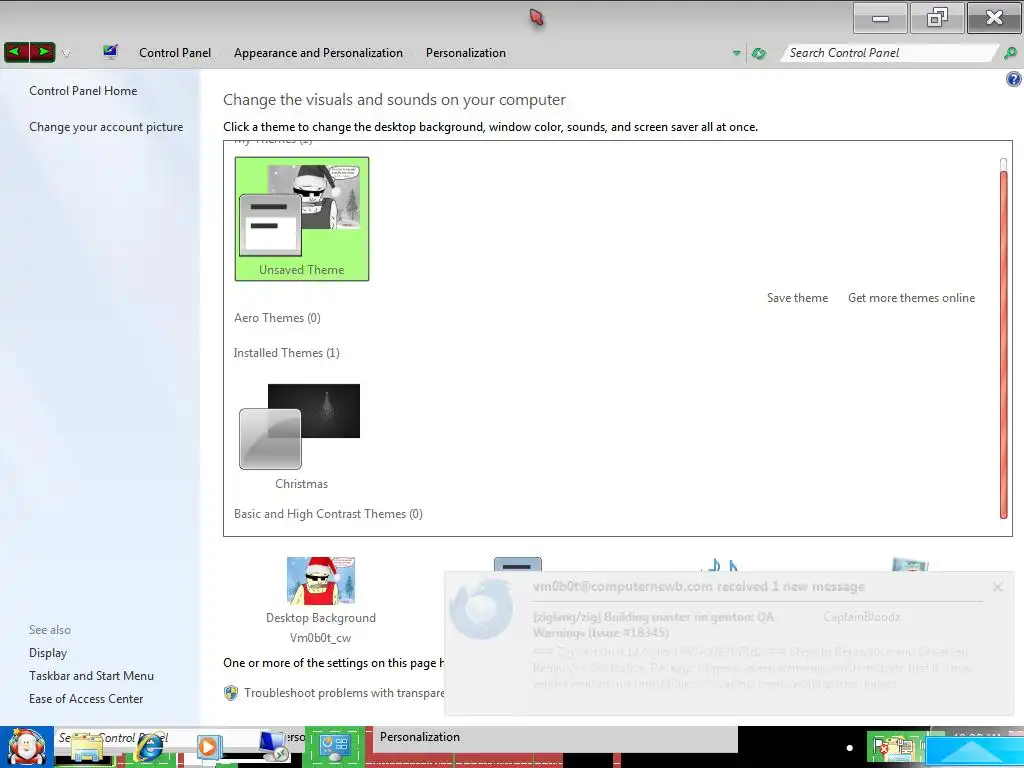Open recent pages dropdown beside navigation arrows
1024x768 pixels.
coord(65,54)
